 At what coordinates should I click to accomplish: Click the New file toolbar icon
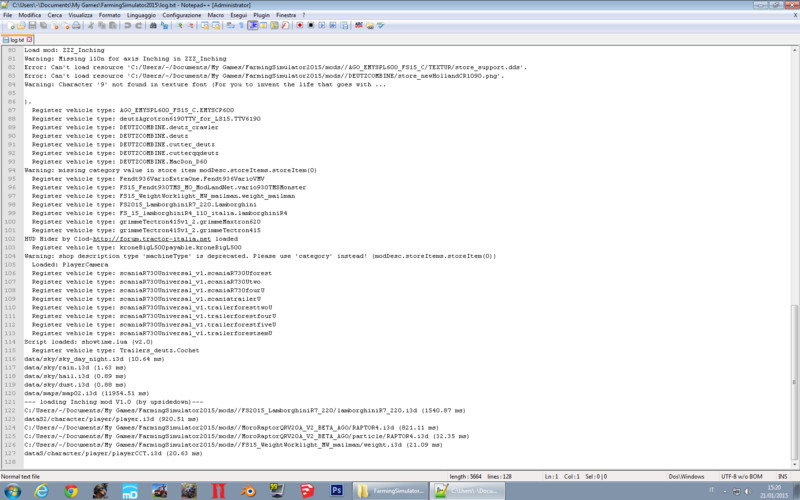[7, 28]
